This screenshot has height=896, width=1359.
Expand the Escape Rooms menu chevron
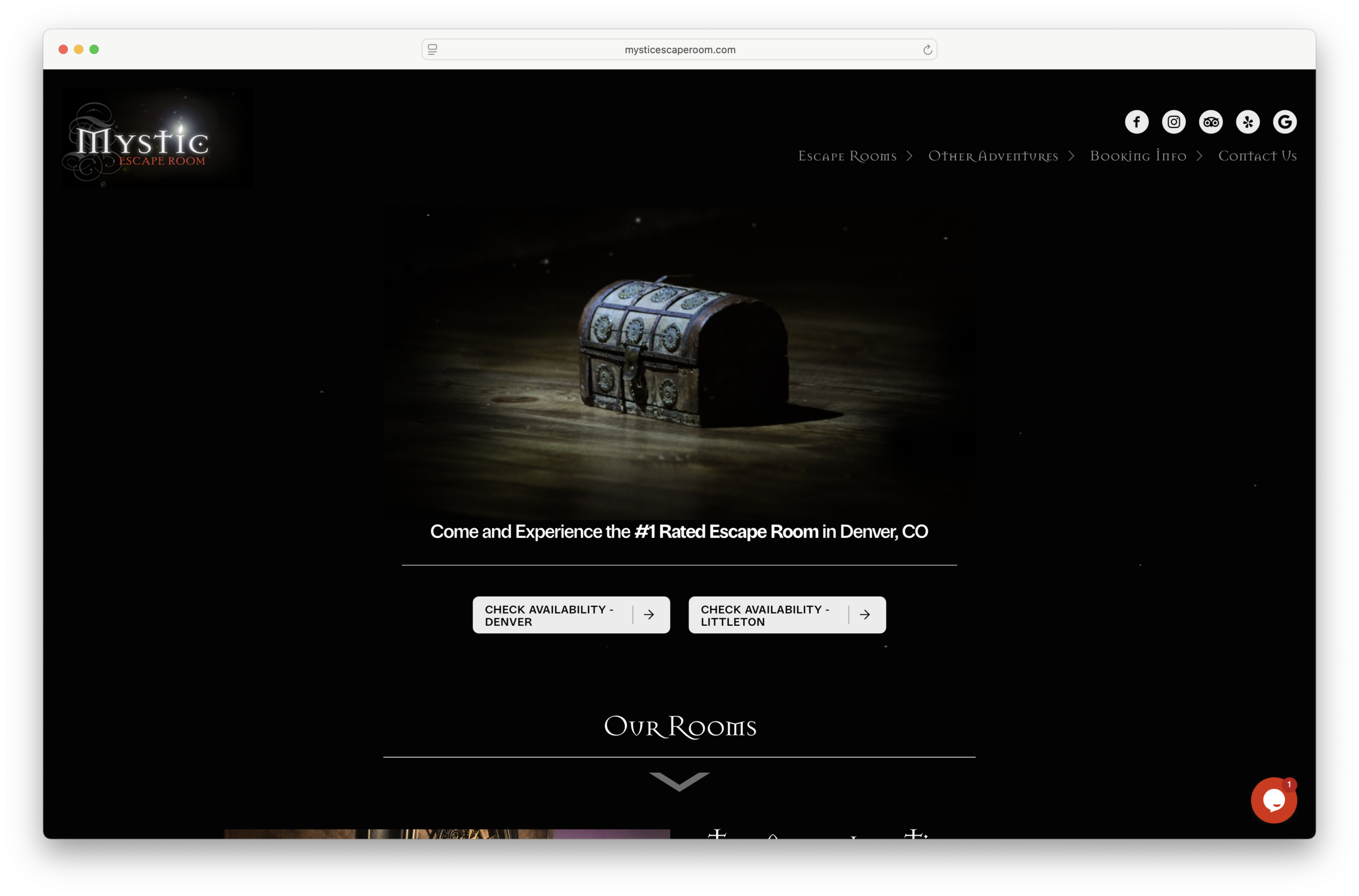coord(909,156)
